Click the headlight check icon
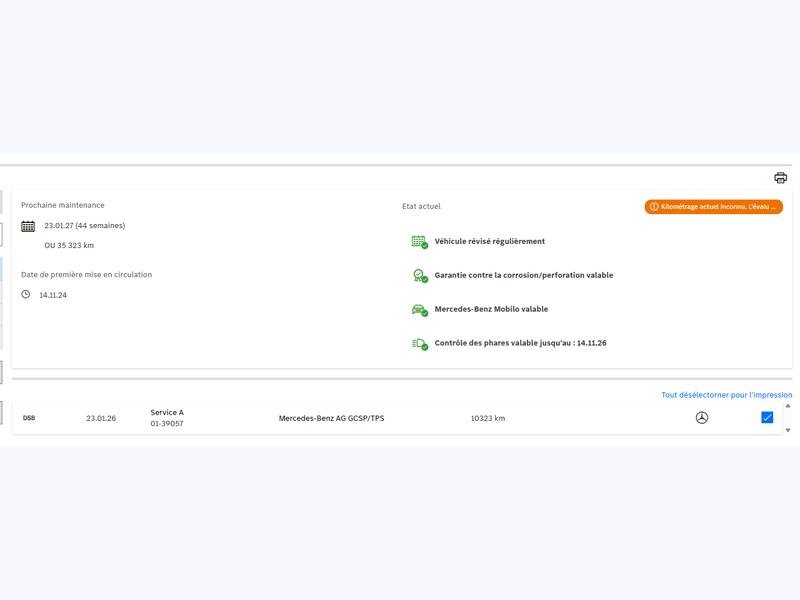Screen dimensions: 800x600 click(x=419, y=344)
